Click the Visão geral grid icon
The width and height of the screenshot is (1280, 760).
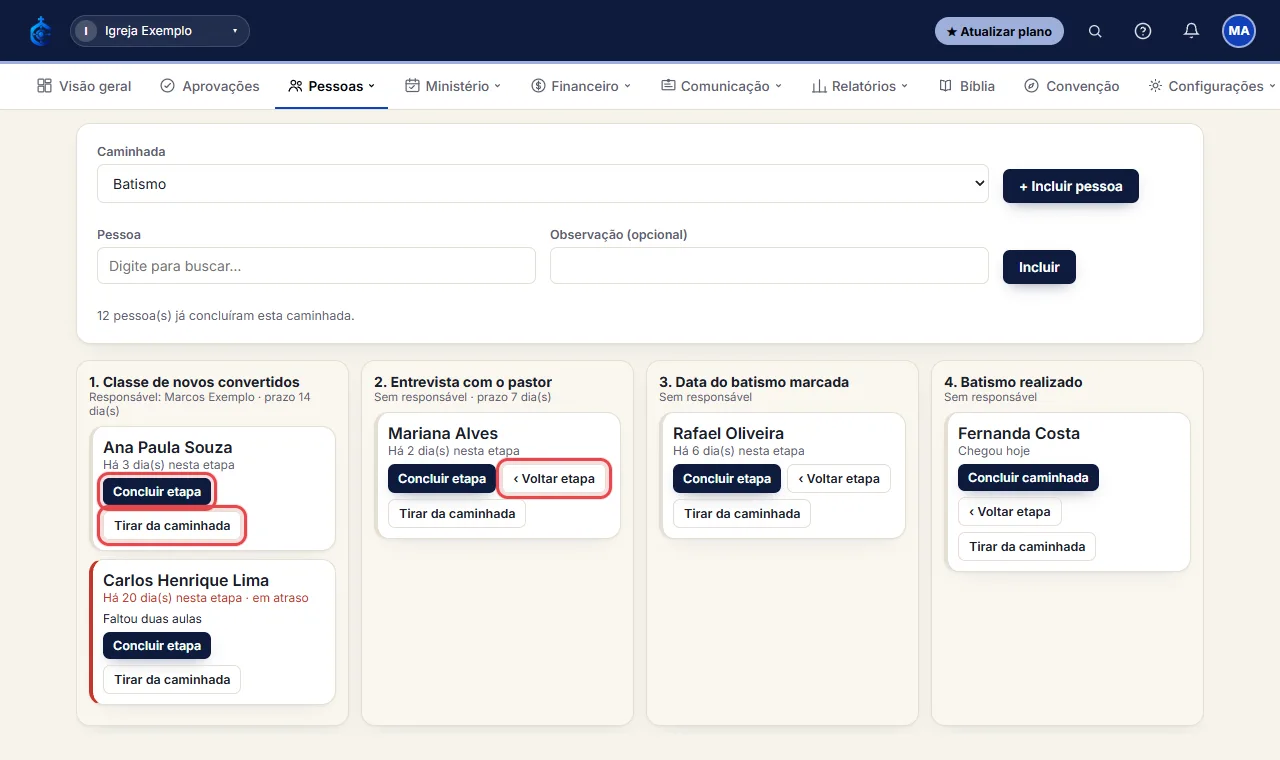44,86
